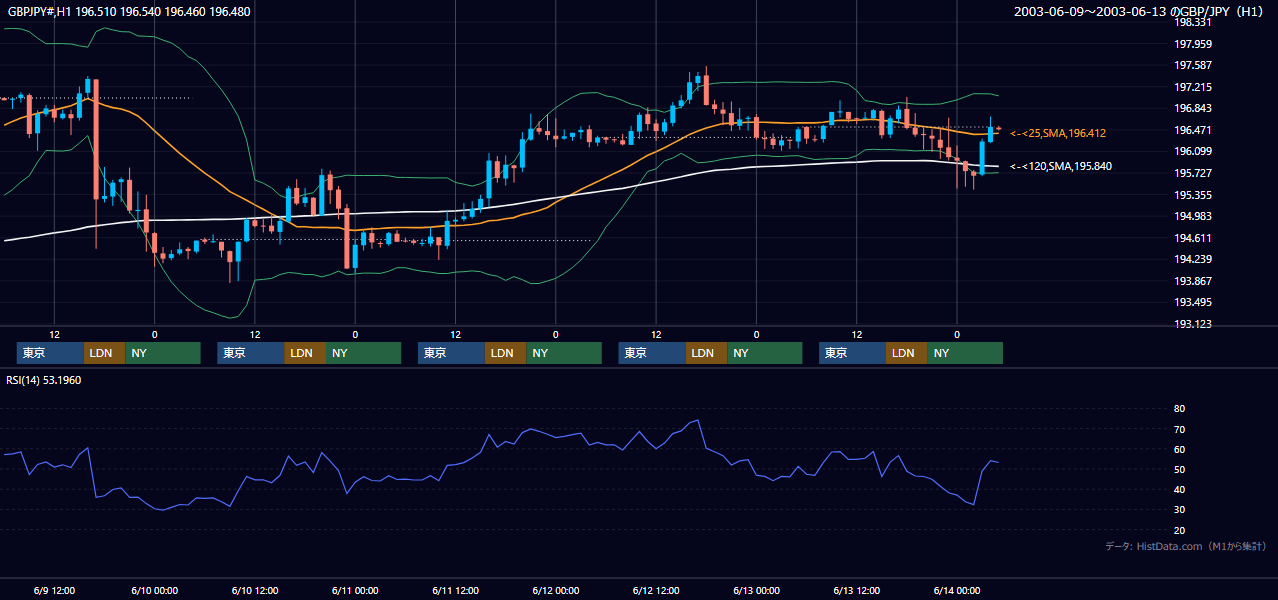1278x600 pixels.
Task: Click the 196.099 price axis label
Action: (1194, 152)
